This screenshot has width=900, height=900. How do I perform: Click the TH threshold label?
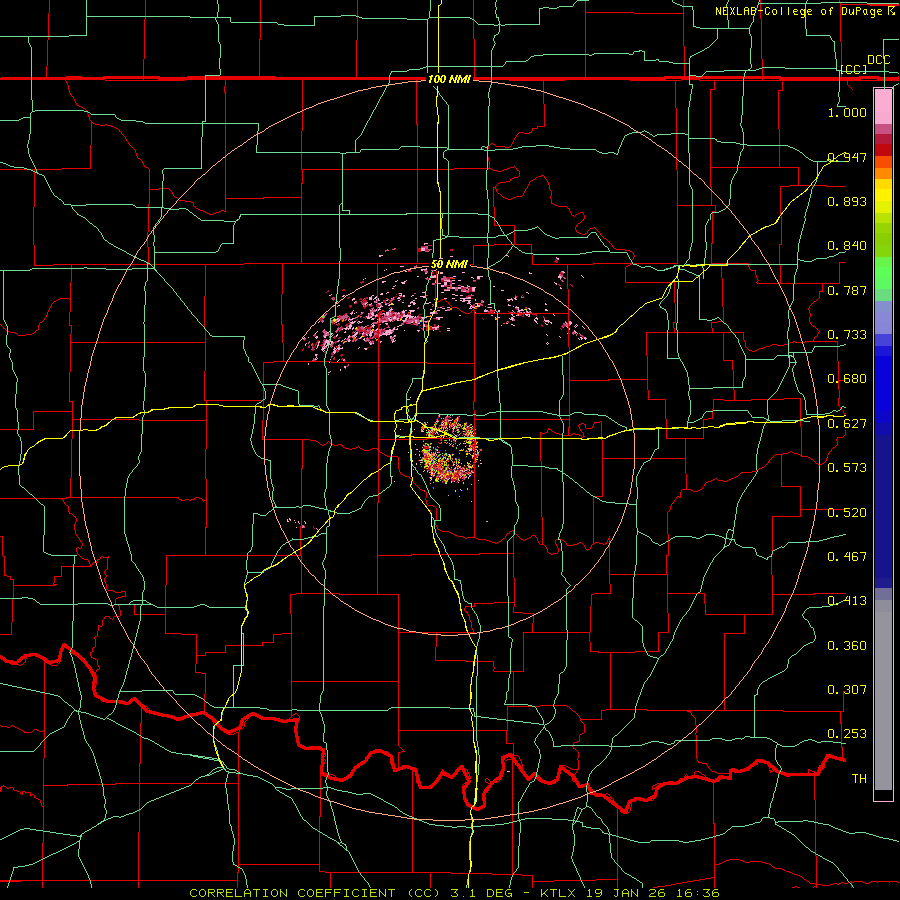click(859, 779)
